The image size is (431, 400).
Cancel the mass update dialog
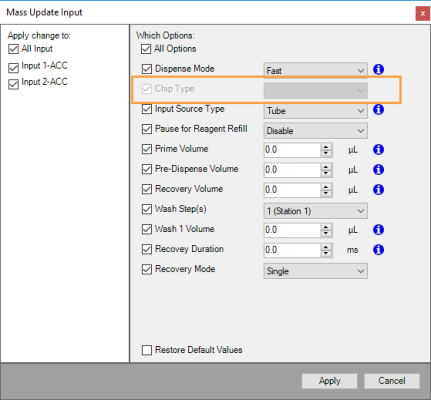[x=392, y=381]
